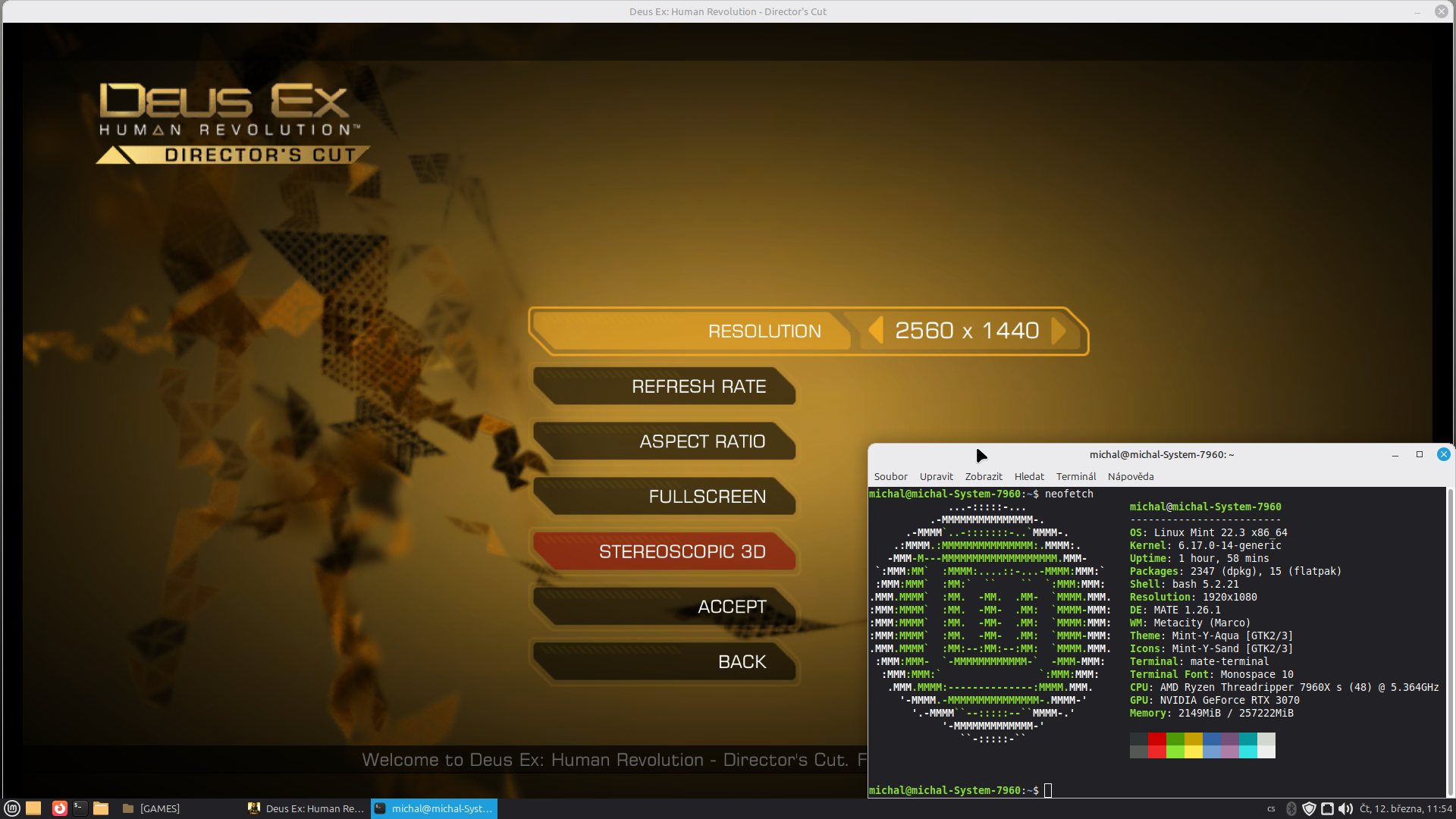Open the shield update manager tray icon
Screen dimensions: 1456x819
click(1309, 808)
